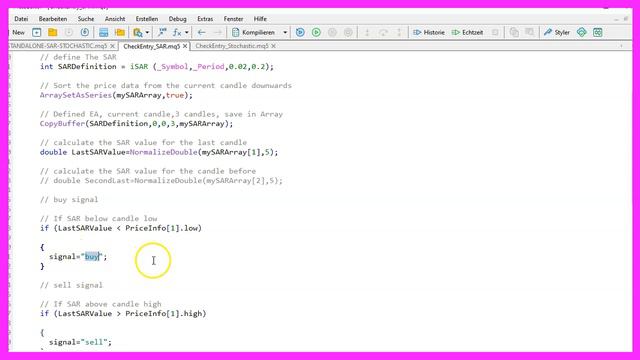
Task: Click the grayed-out pause debugging icon
Action: 332,32
